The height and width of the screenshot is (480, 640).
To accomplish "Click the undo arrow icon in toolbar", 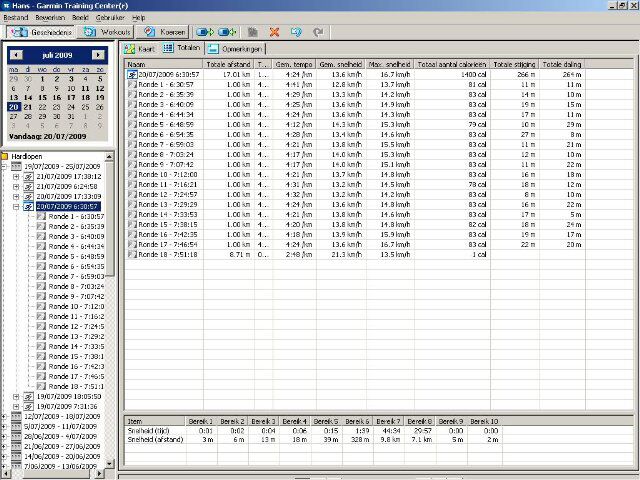I will click(x=297, y=32).
